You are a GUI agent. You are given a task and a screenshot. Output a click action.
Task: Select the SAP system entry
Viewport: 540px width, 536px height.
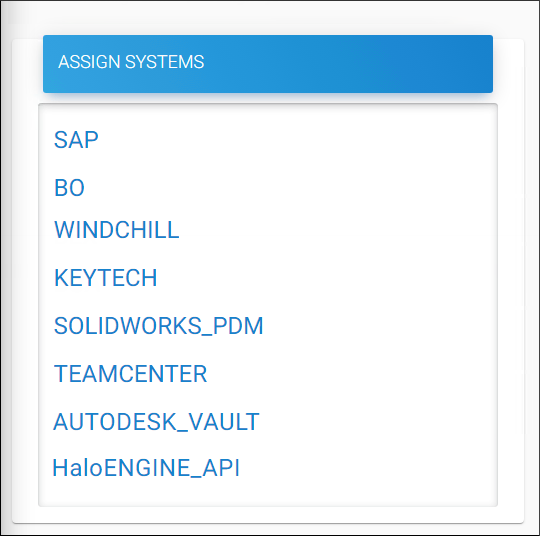pyautogui.click(x=76, y=140)
